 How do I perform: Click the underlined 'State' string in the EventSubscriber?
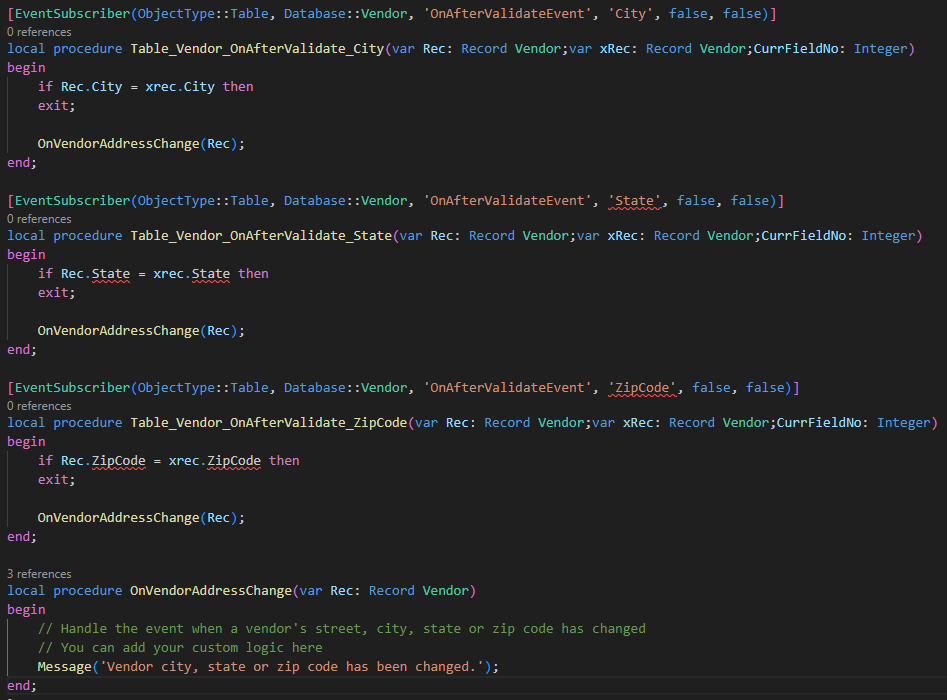coord(634,201)
